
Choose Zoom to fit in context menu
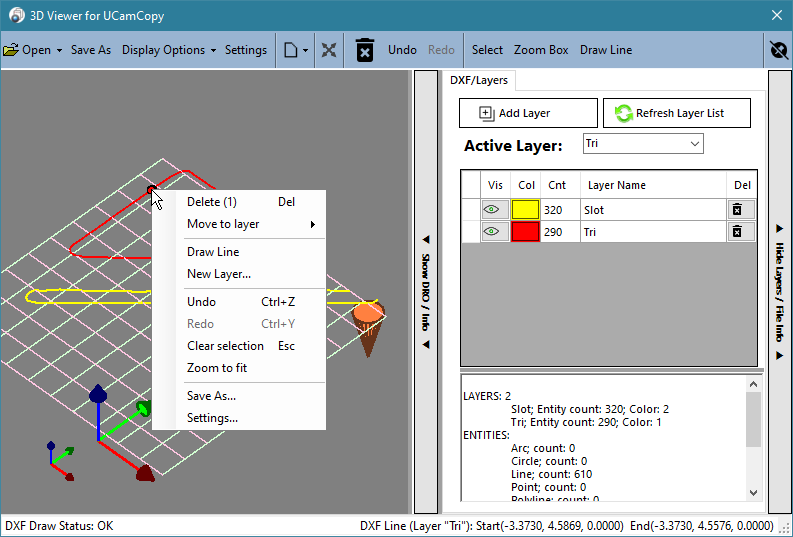click(239, 368)
